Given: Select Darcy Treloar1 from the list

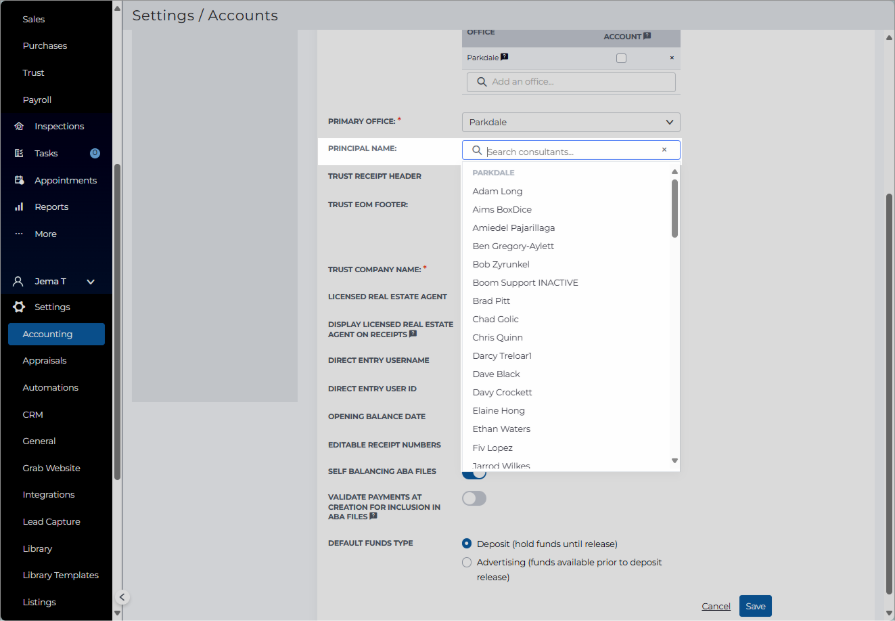Looking at the screenshot, I should pos(502,356).
